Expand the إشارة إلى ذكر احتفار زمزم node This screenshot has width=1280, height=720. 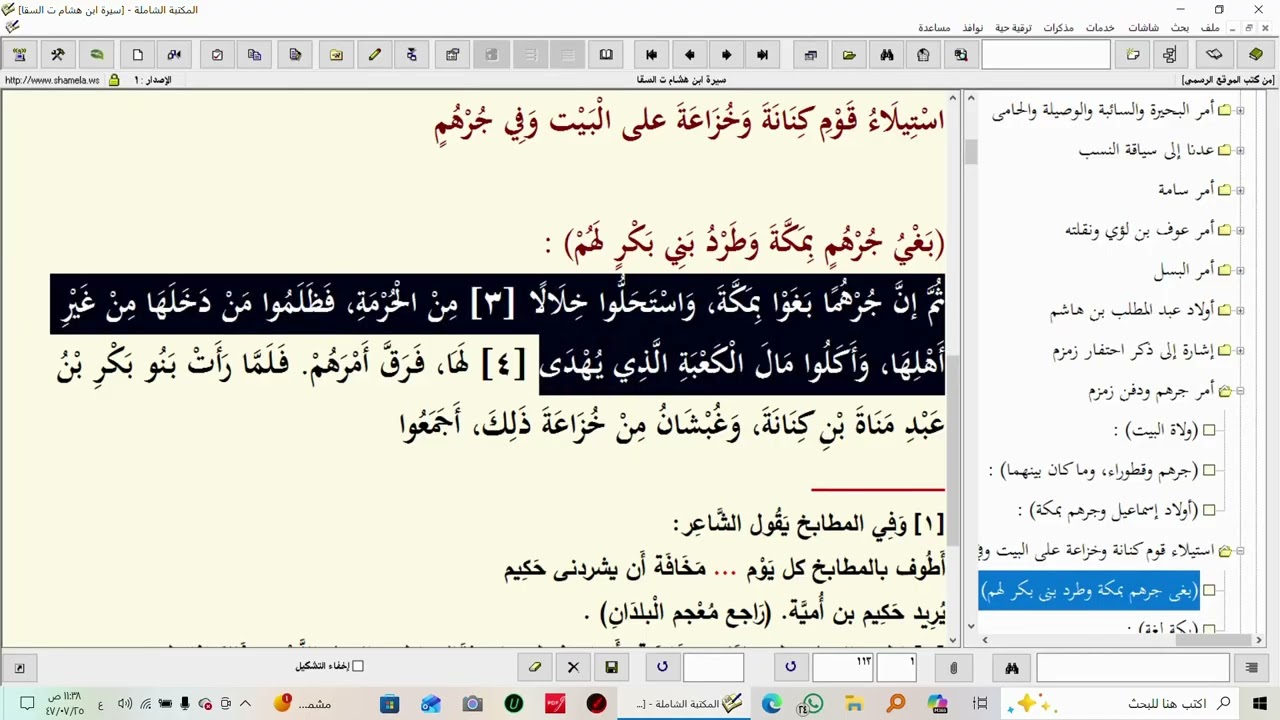coord(1240,351)
